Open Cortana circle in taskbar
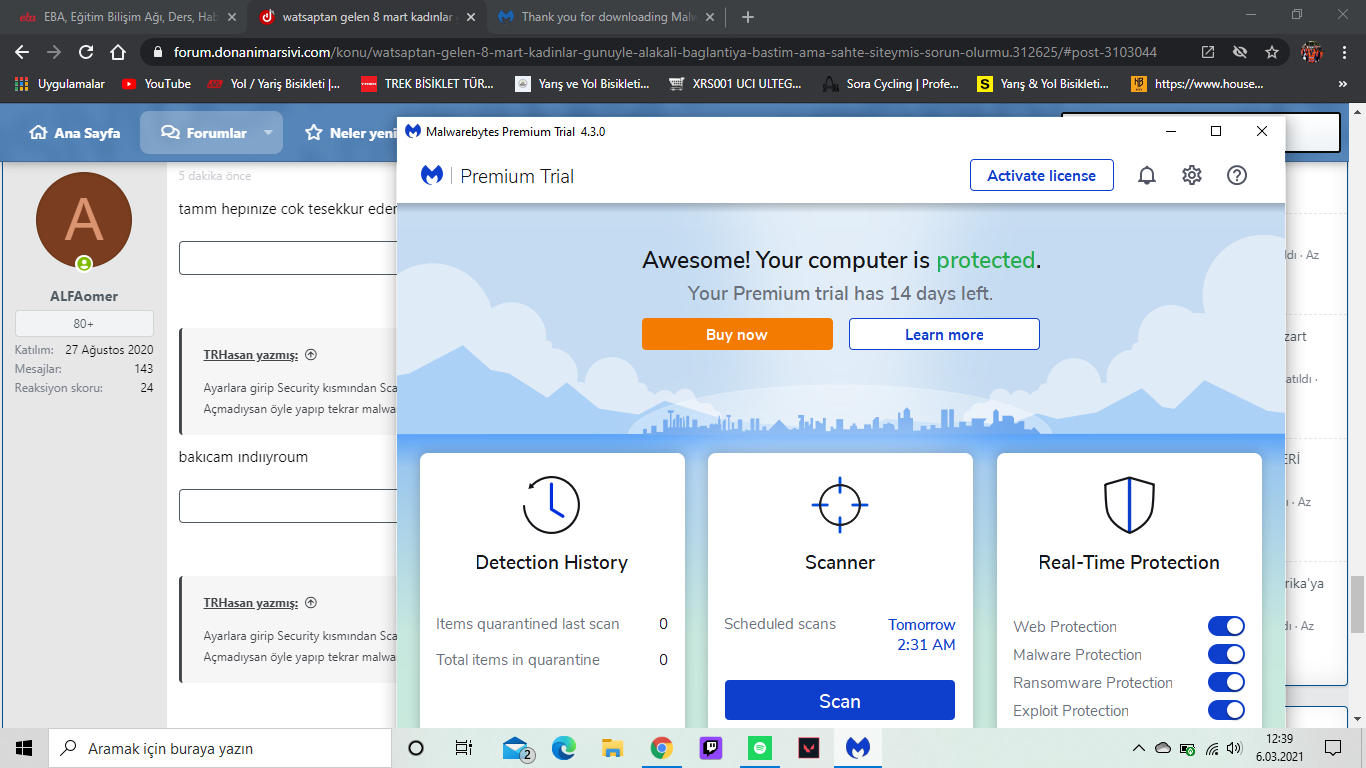This screenshot has width=1366, height=768. tap(416, 748)
